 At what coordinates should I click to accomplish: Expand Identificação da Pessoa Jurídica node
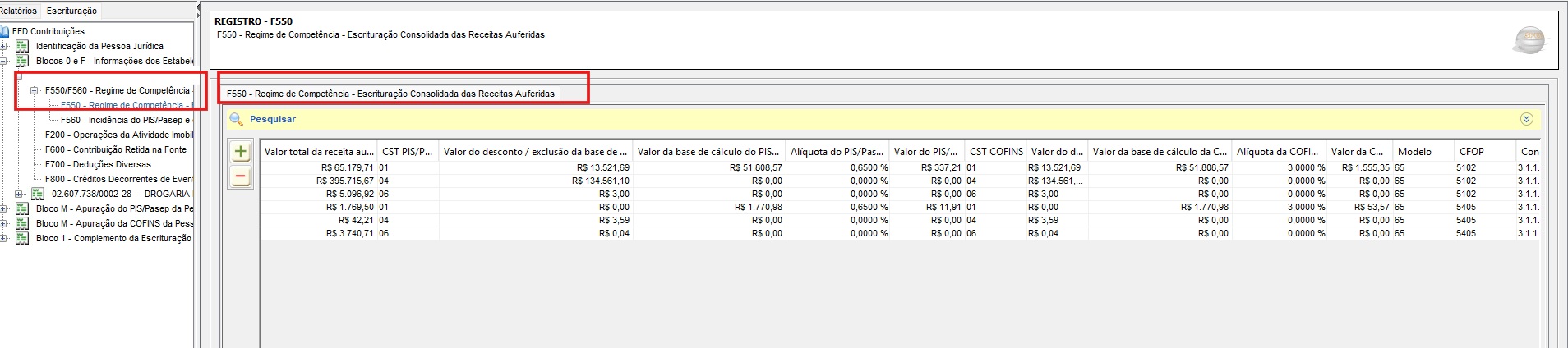tap(3, 46)
